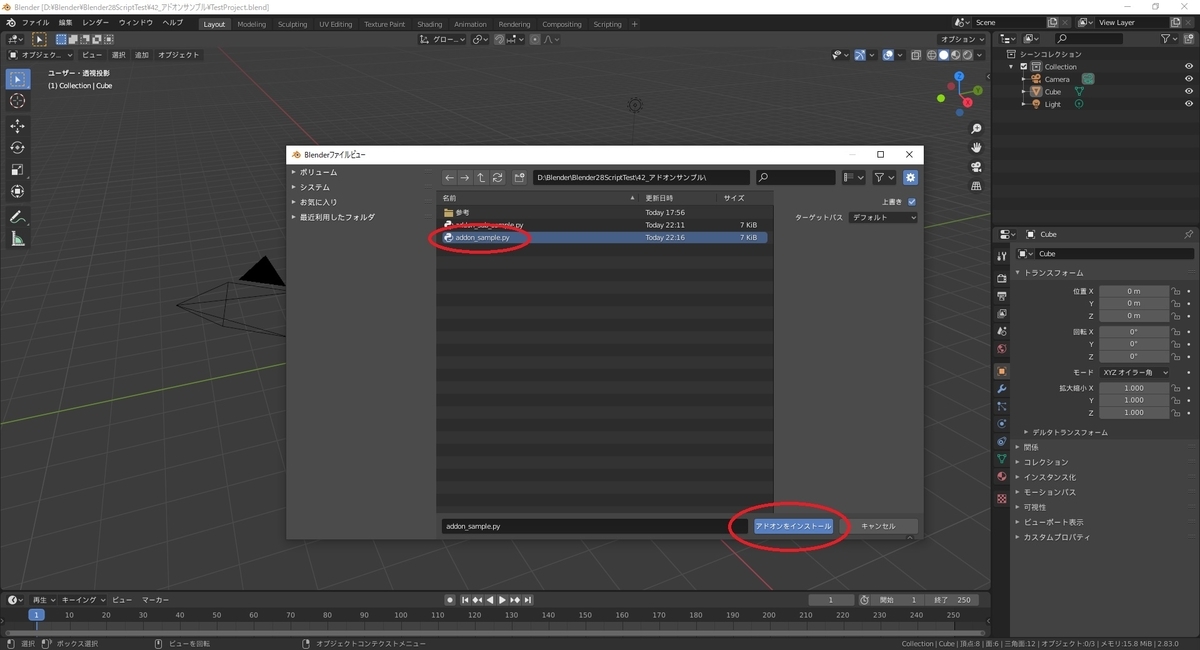Toggle lock for 拡大縮小 X
The width and height of the screenshot is (1200, 650).
pos(1177,388)
